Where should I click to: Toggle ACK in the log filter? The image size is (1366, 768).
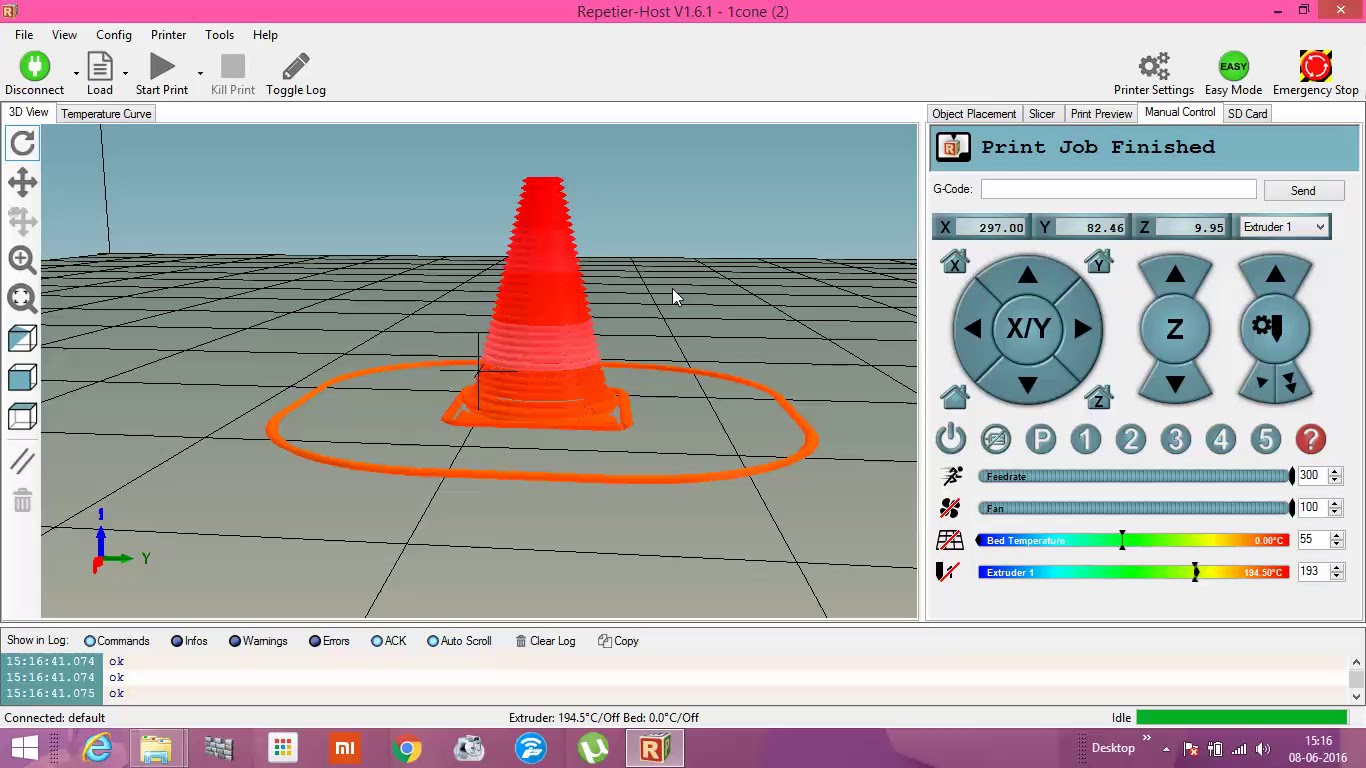pos(389,641)
